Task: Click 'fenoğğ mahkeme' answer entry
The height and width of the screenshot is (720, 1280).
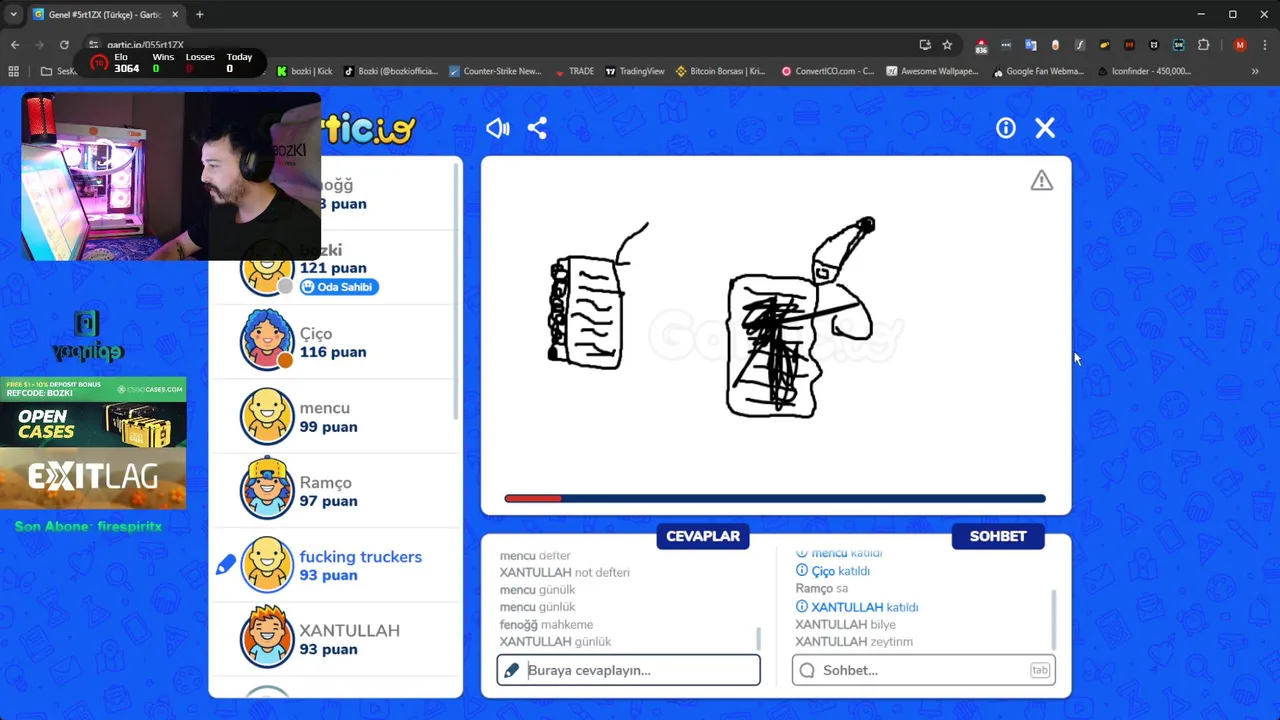Action: click(x=546, y=625)
